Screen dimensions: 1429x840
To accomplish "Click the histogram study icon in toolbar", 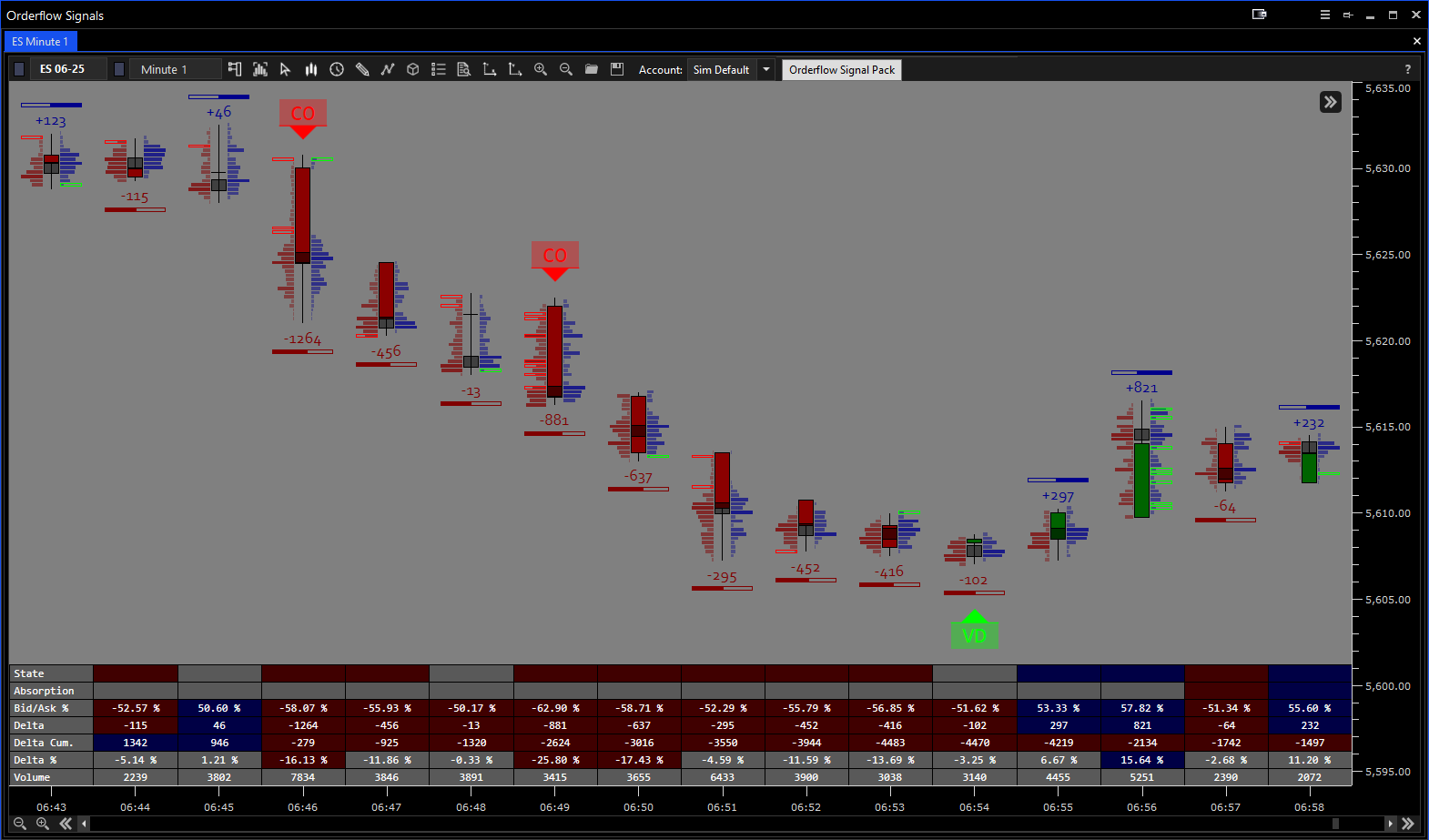I will click(260, 69).
